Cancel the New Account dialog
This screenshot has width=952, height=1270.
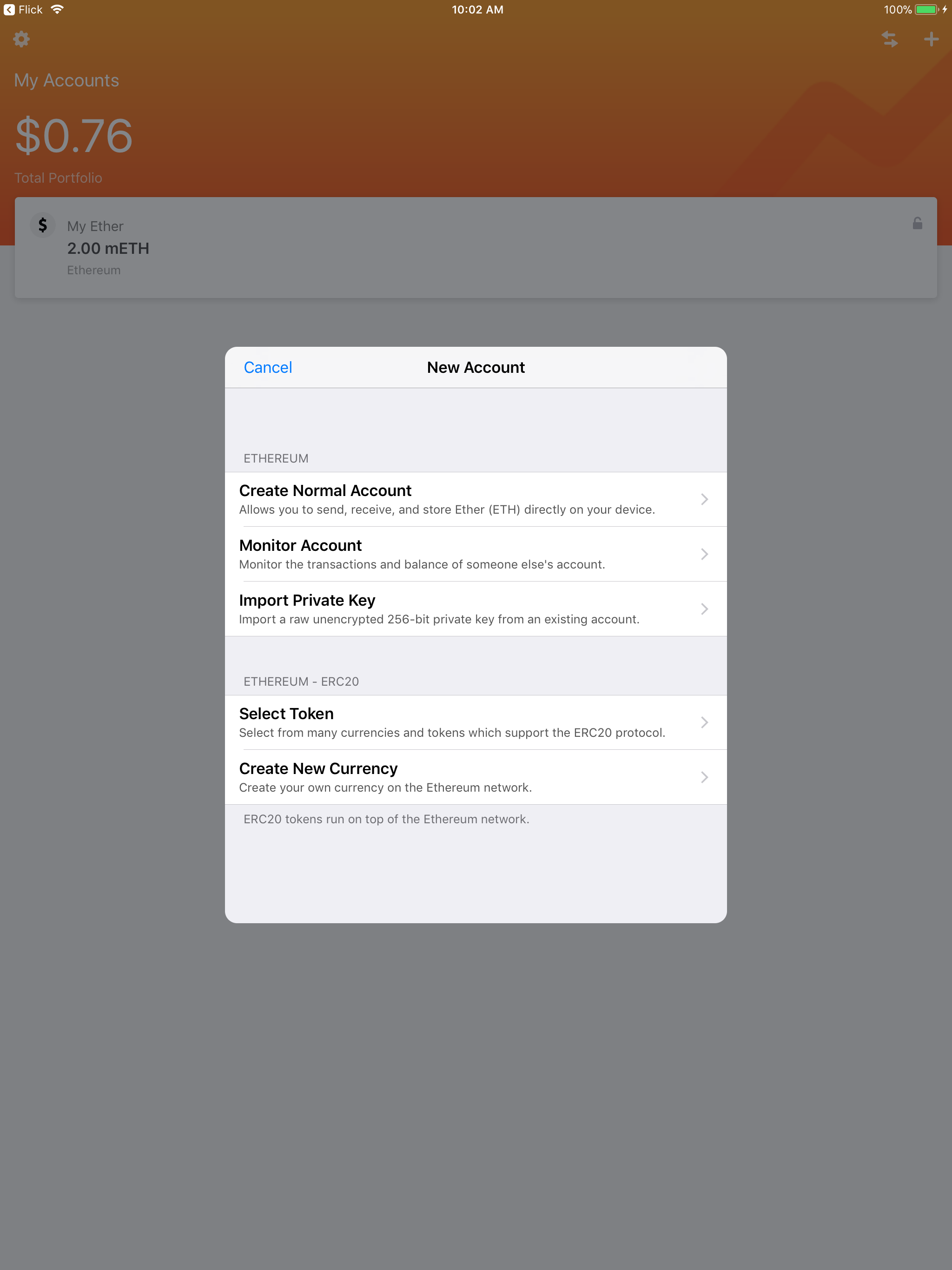[268, 367]
